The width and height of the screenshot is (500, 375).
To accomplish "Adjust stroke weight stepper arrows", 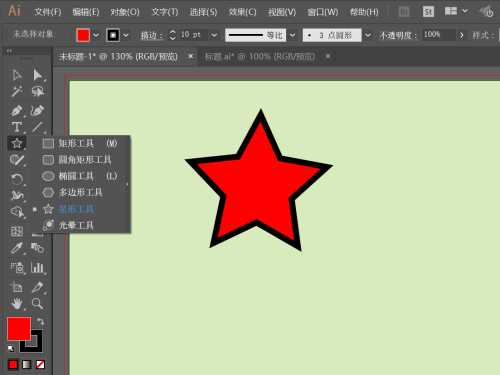I will [172, 35].
